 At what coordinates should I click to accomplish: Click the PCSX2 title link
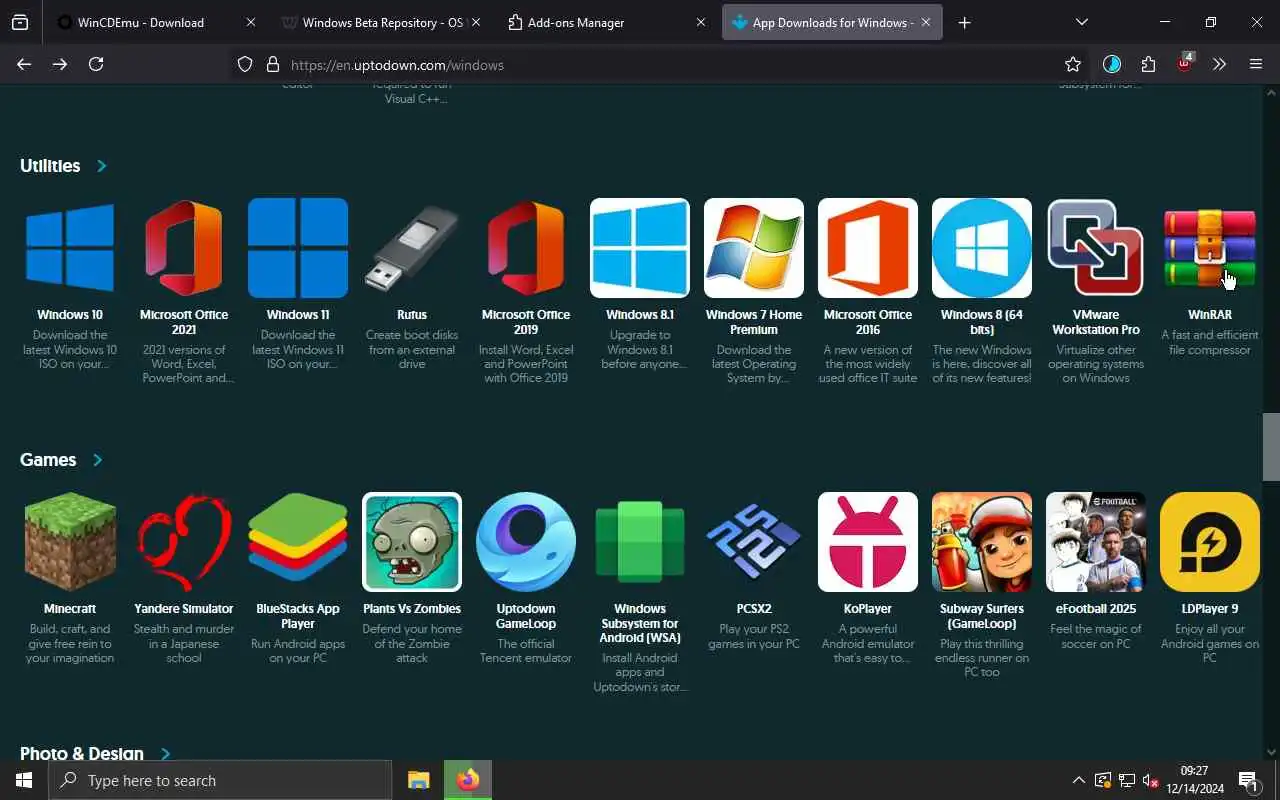(x=754, y=609)
